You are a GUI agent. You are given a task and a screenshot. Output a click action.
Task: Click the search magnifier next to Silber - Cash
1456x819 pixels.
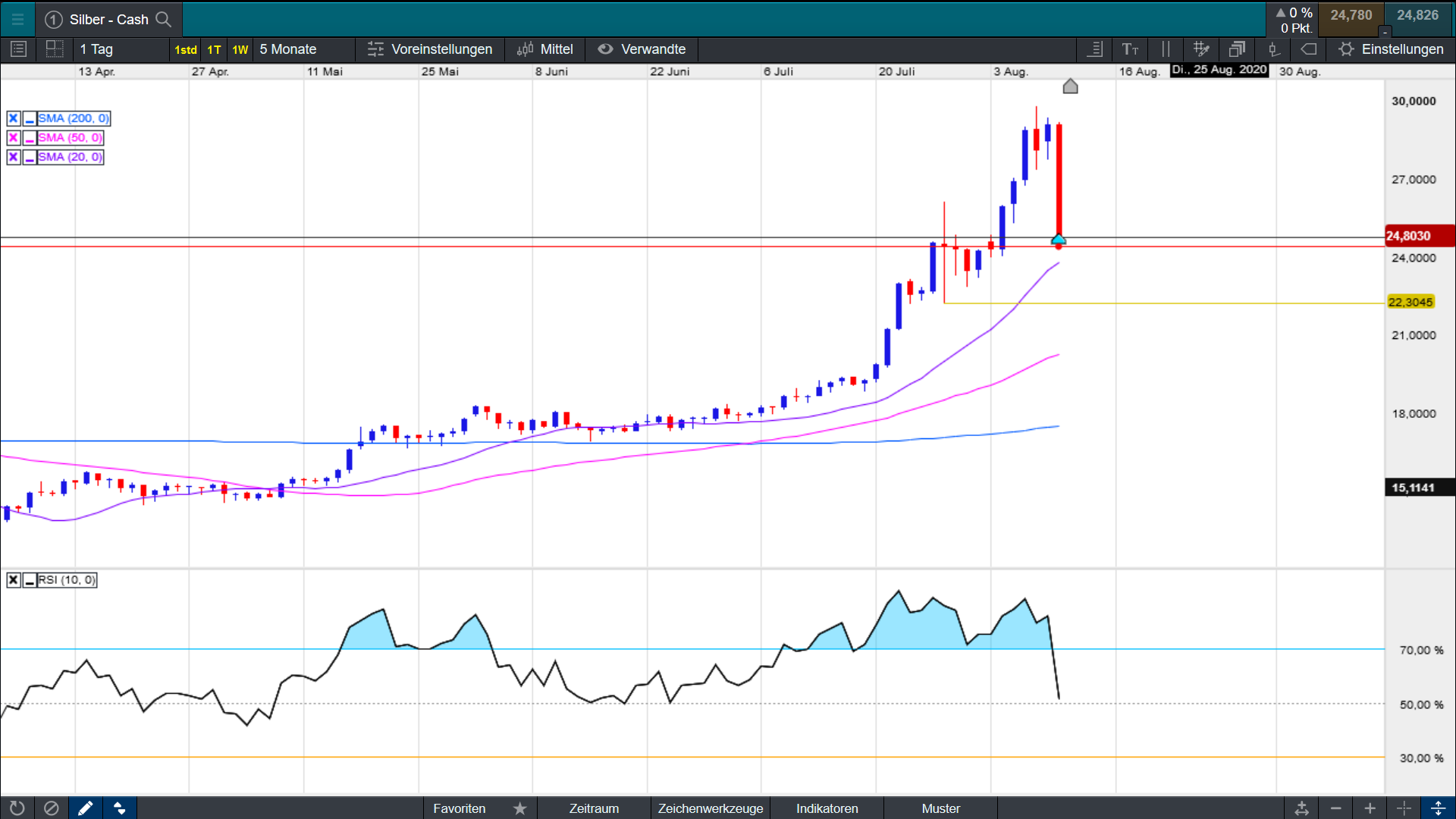(163, 20)
